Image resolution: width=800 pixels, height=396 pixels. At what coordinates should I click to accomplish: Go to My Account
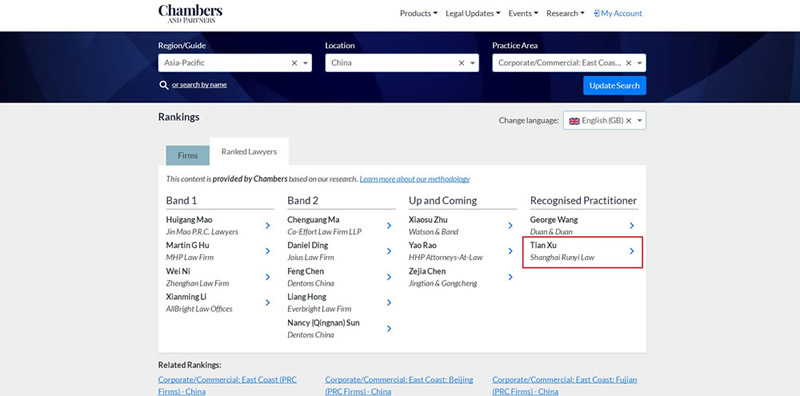618,13
